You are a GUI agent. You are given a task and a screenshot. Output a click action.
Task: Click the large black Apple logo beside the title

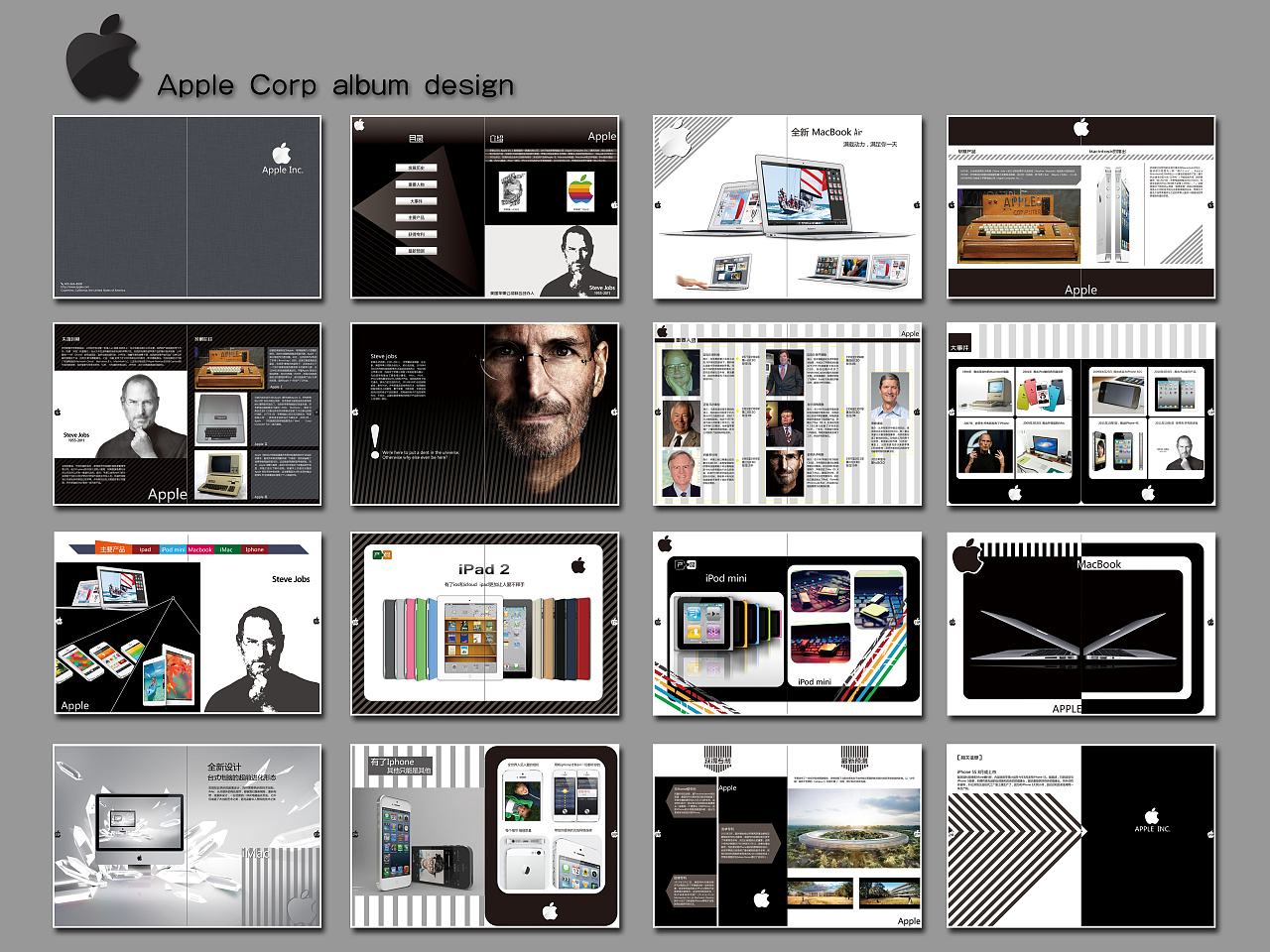click(104, 57)
